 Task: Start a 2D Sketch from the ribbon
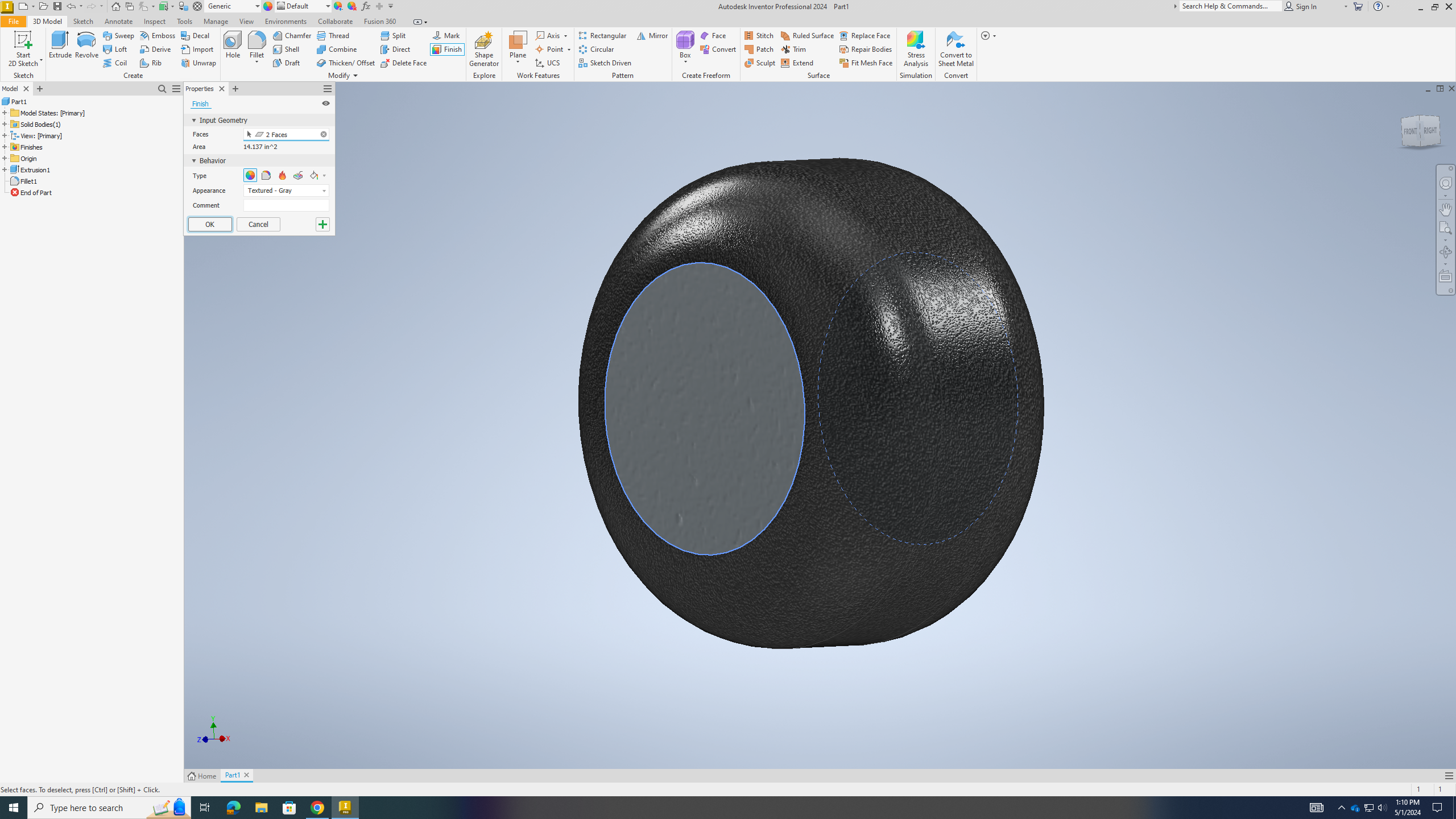(x=23, y=49)
